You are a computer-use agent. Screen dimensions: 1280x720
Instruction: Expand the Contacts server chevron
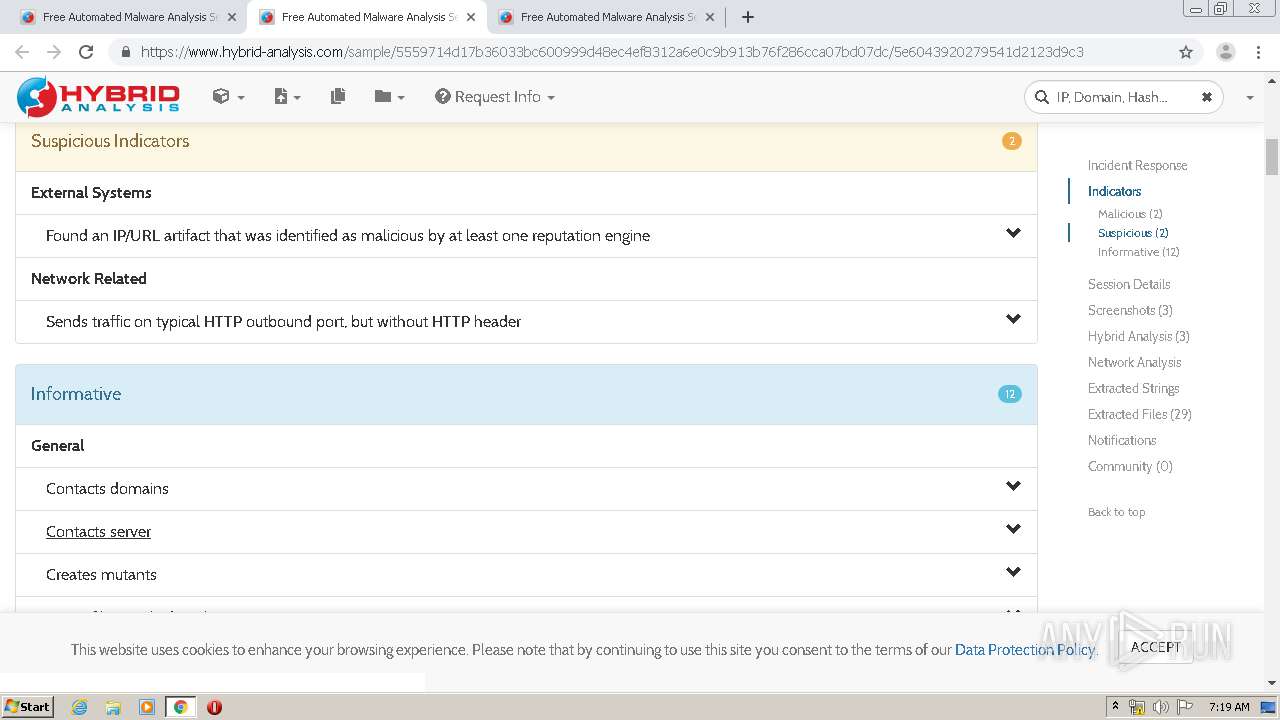[1013, 529]
